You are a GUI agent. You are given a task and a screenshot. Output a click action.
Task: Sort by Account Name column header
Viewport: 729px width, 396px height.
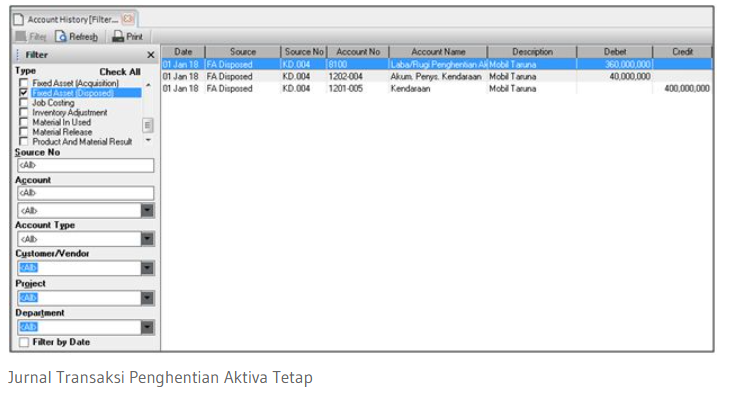click(438, 52)
